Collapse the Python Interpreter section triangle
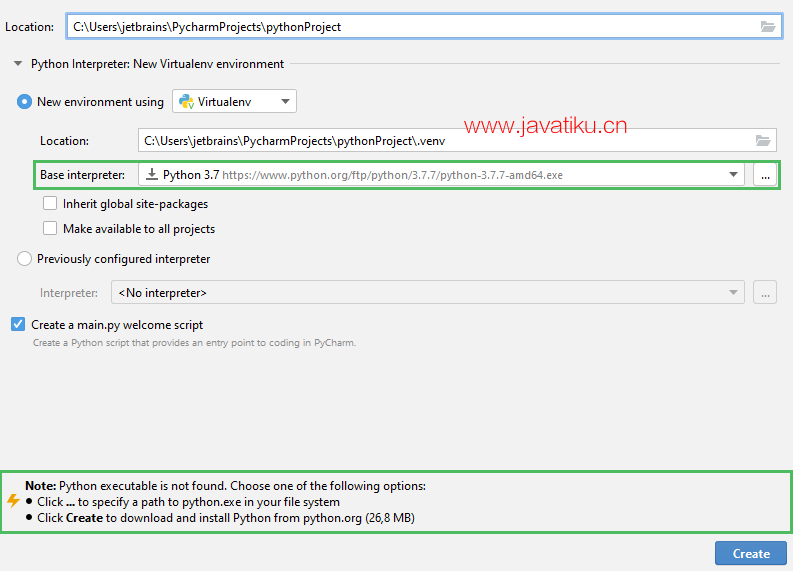 click(18, 64)
